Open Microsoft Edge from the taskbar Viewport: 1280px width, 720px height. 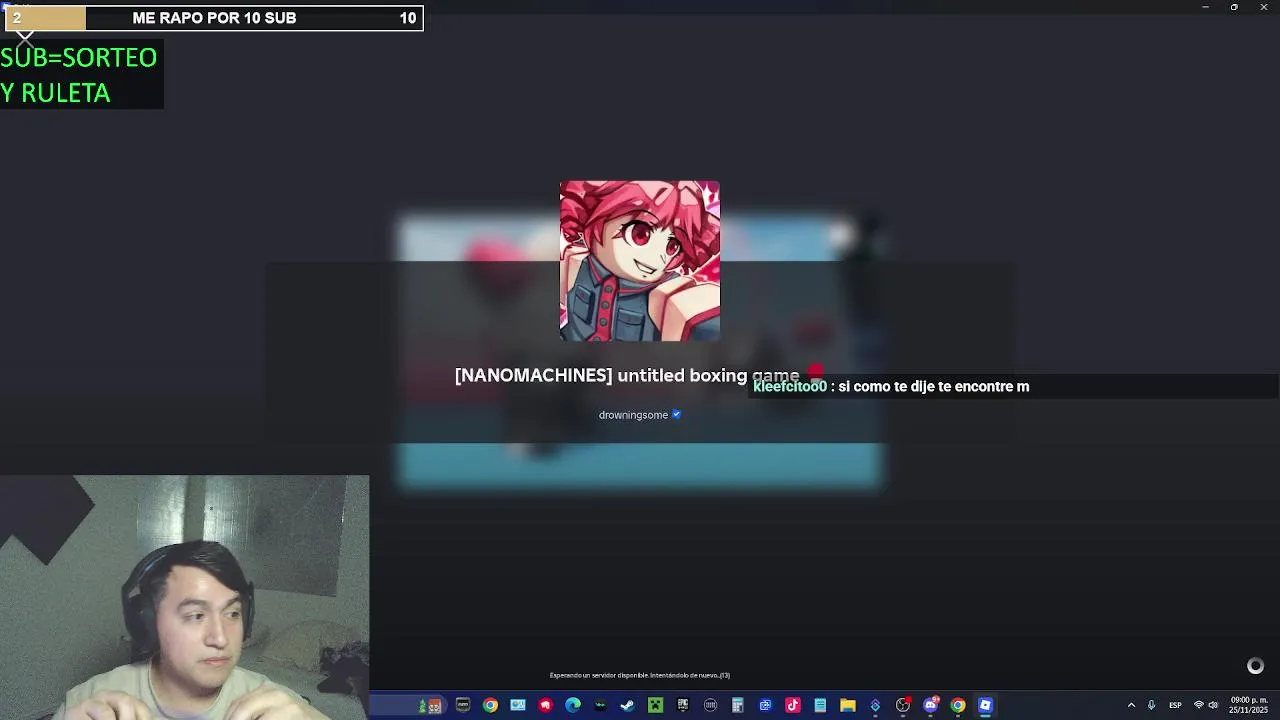[573, 705]
